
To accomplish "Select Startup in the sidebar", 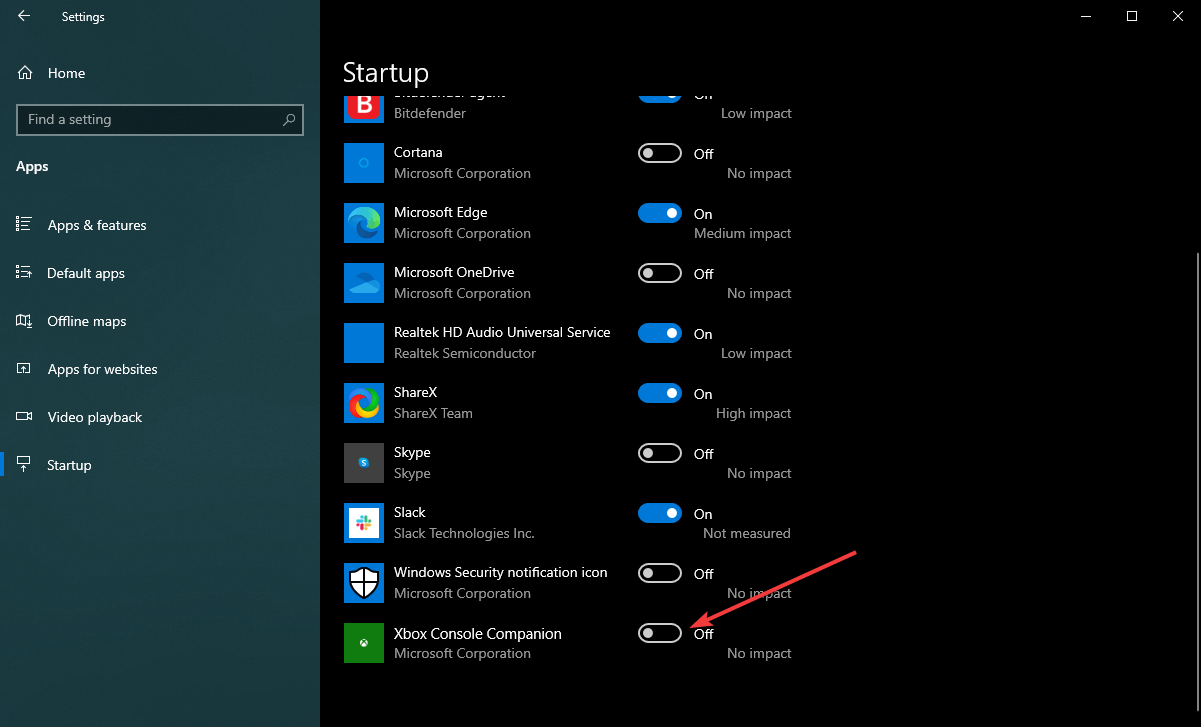I will [x=160, y=465].
